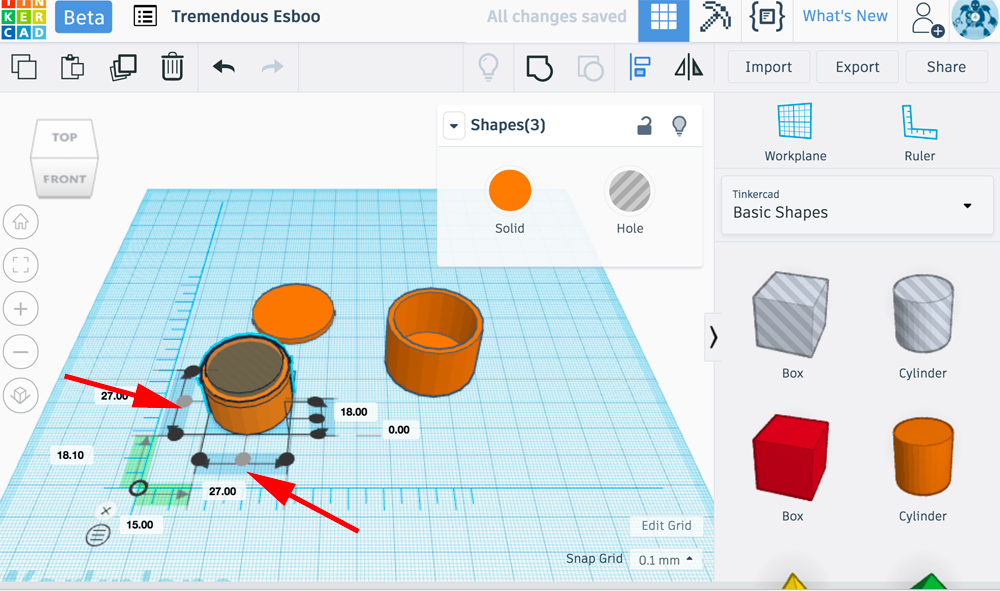
Task: Pick the orange Cylinder shape
Action: click(x=923, y=456)
